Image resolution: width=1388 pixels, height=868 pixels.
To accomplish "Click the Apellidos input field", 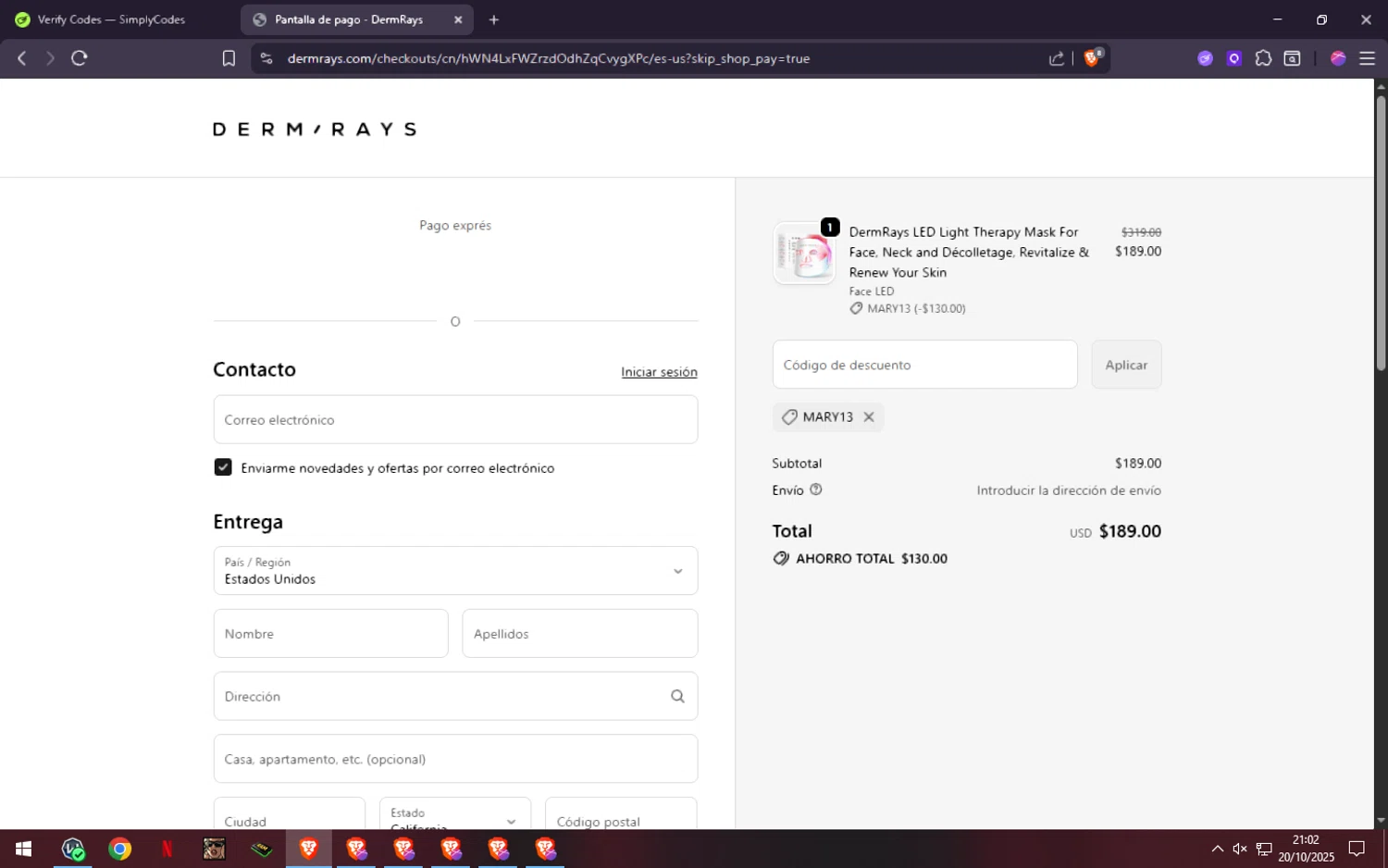I will pos(580,634).
